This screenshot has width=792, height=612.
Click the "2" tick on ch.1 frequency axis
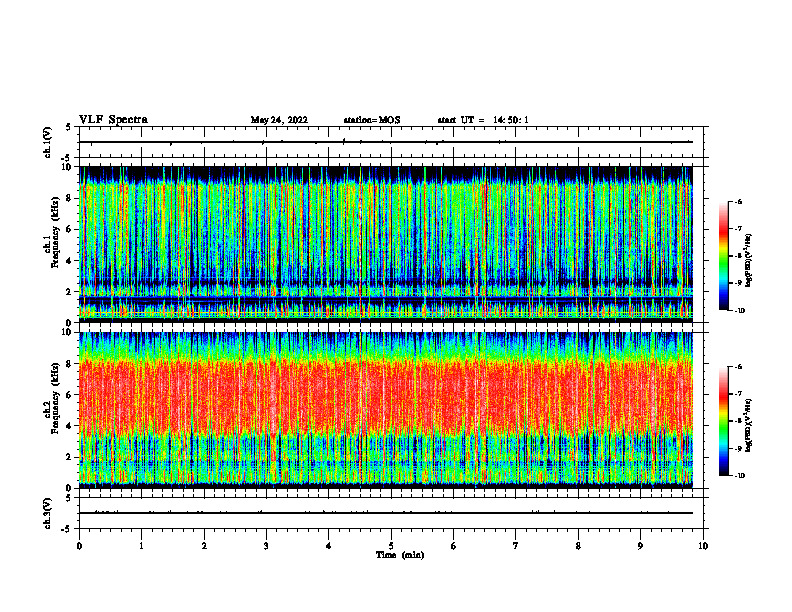71,291
